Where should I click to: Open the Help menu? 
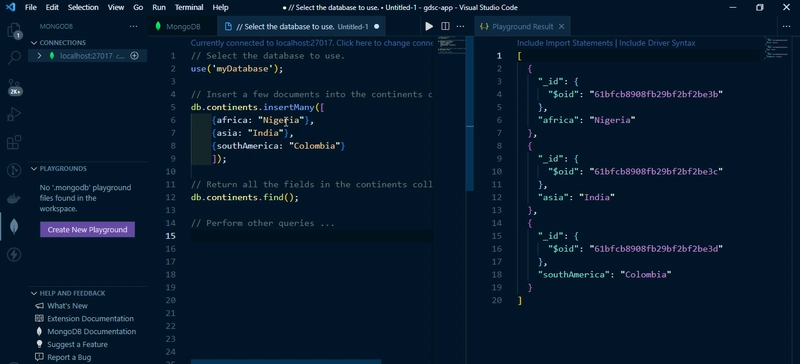click(220, 7)
